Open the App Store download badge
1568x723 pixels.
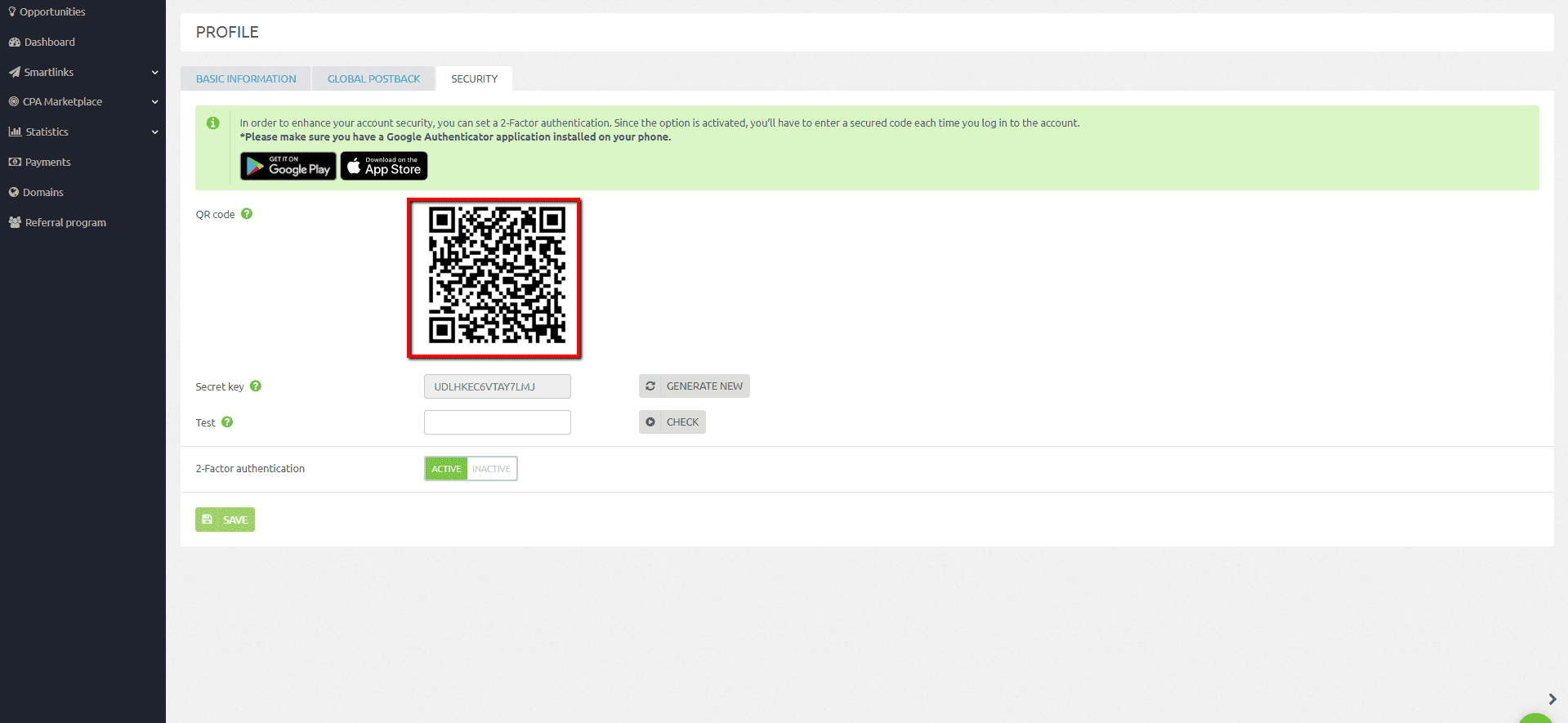pyautogui.click(x=384, y=167)
